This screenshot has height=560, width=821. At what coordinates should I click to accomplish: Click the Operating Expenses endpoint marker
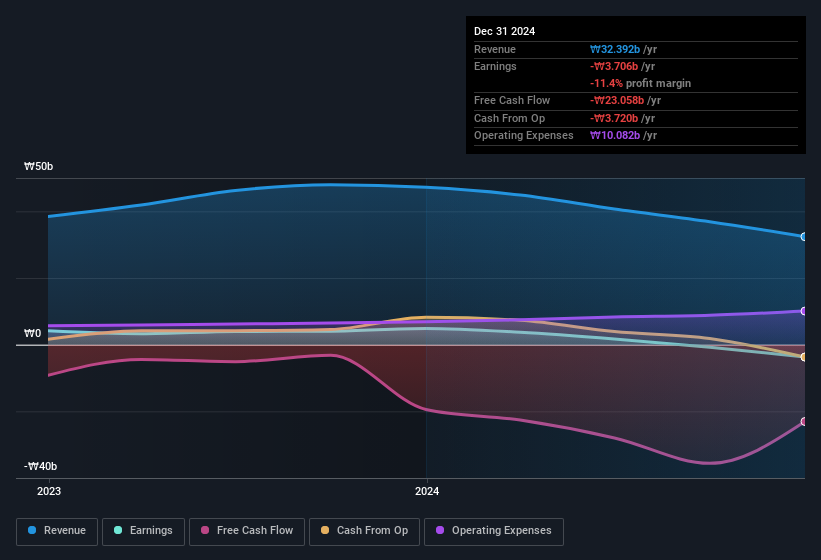(x=804, y=311)
